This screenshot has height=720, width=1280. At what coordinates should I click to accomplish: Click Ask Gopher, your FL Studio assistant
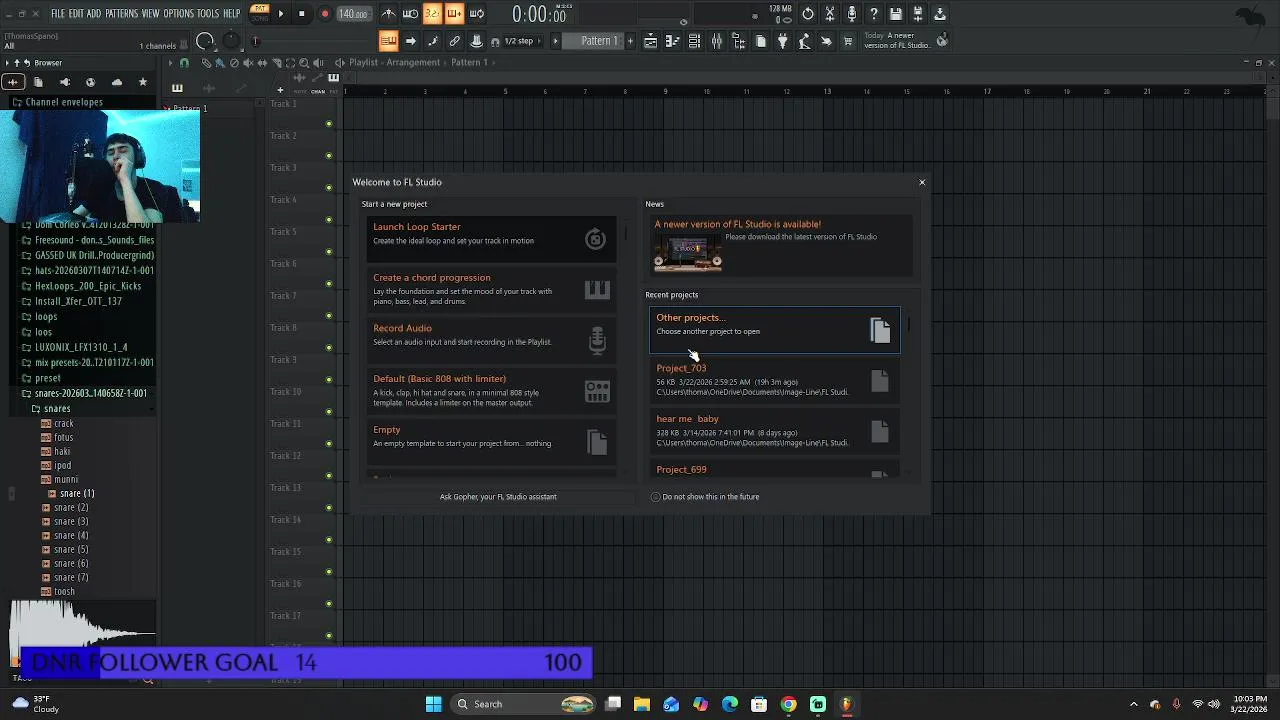(x=498, y=497)
